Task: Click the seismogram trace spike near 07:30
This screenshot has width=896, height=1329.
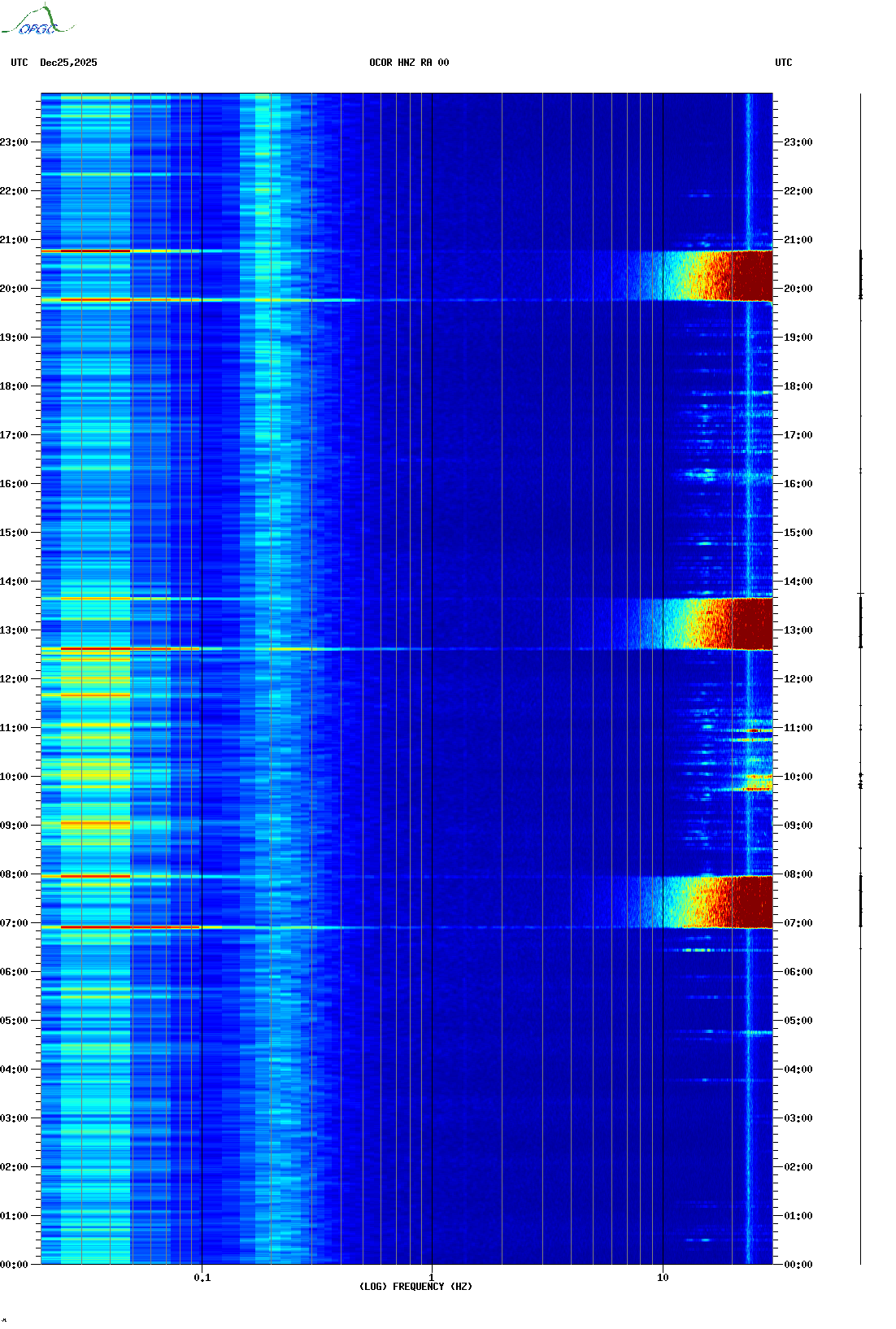Action: [860, 900]
